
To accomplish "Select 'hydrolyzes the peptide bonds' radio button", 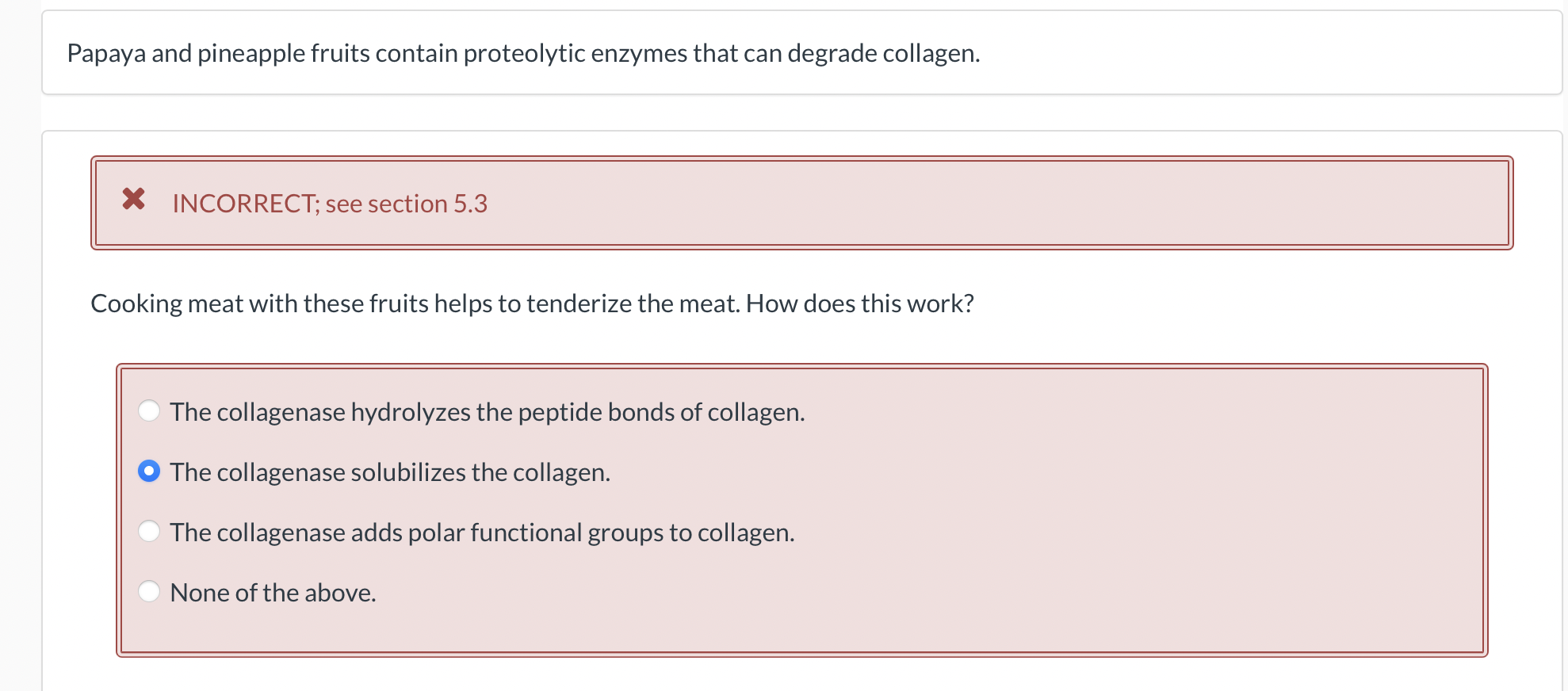I will coord(149,410).
